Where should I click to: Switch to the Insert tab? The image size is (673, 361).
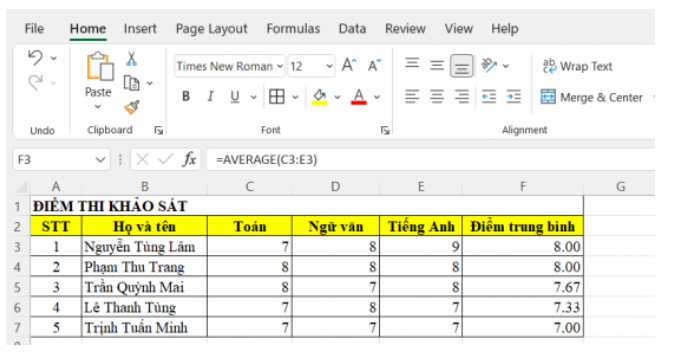click(140, 29)
